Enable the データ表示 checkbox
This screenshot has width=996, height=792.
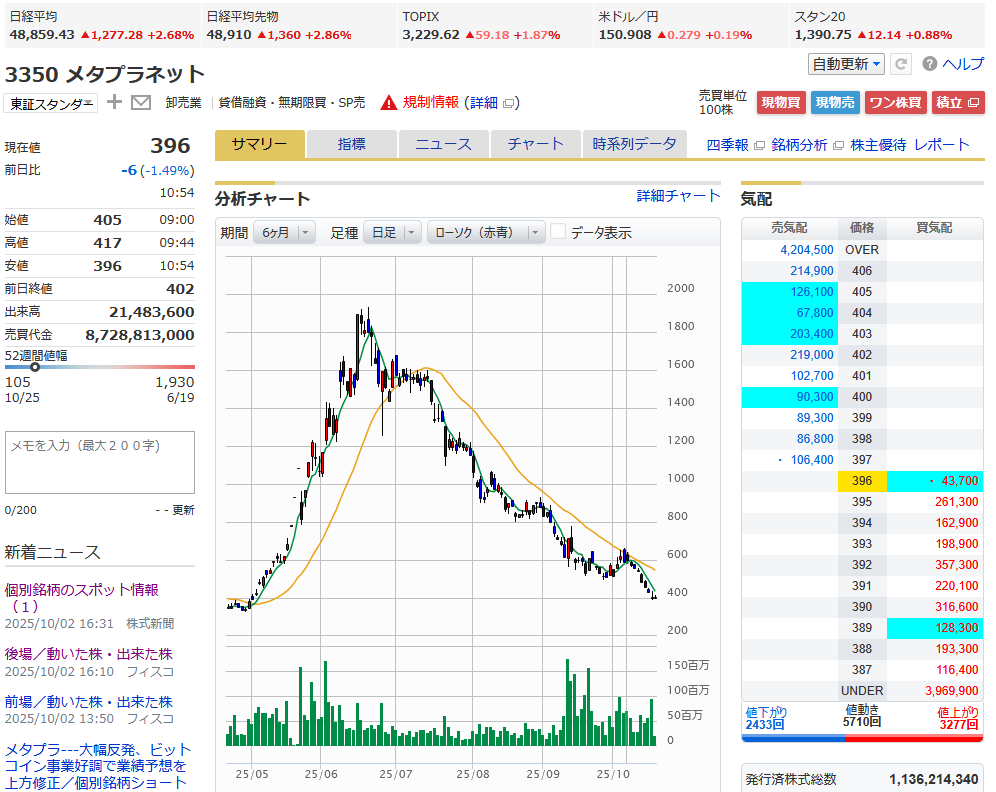(x=558, y=232)
